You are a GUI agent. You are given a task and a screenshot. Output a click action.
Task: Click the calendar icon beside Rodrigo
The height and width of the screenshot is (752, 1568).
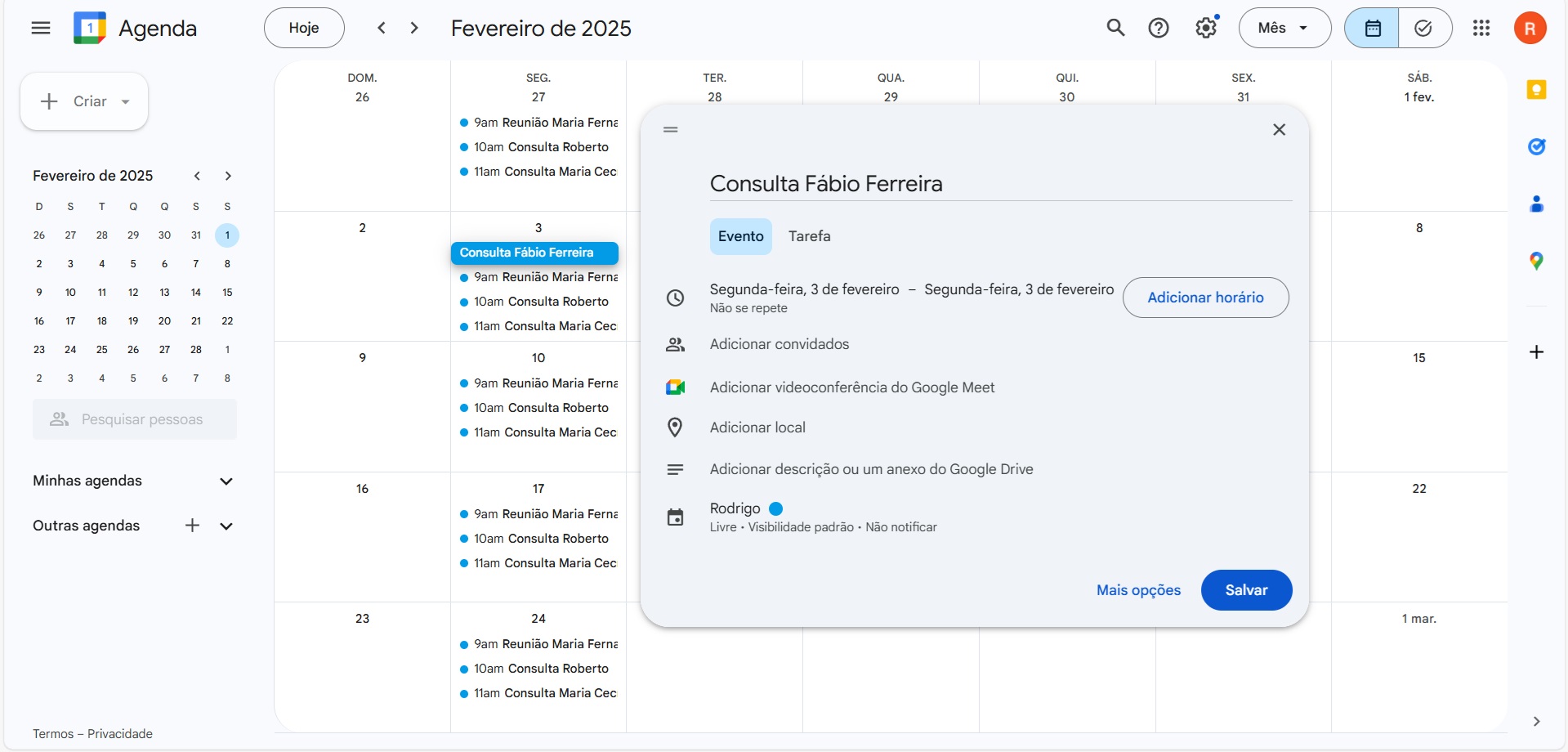point(675,517)
